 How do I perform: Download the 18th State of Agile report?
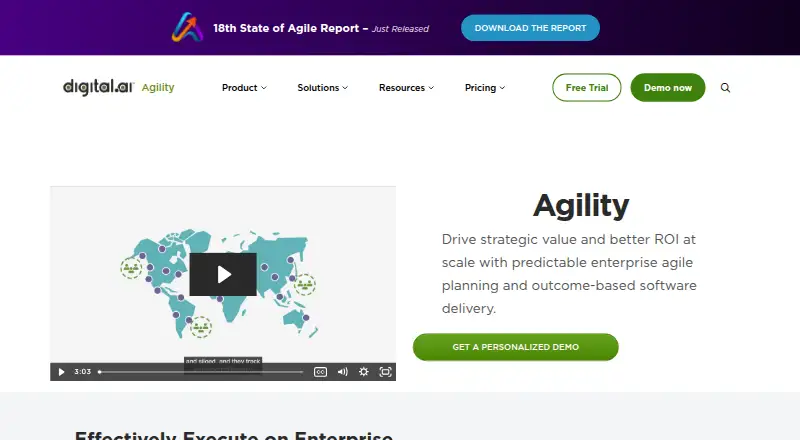pos(530,28)
